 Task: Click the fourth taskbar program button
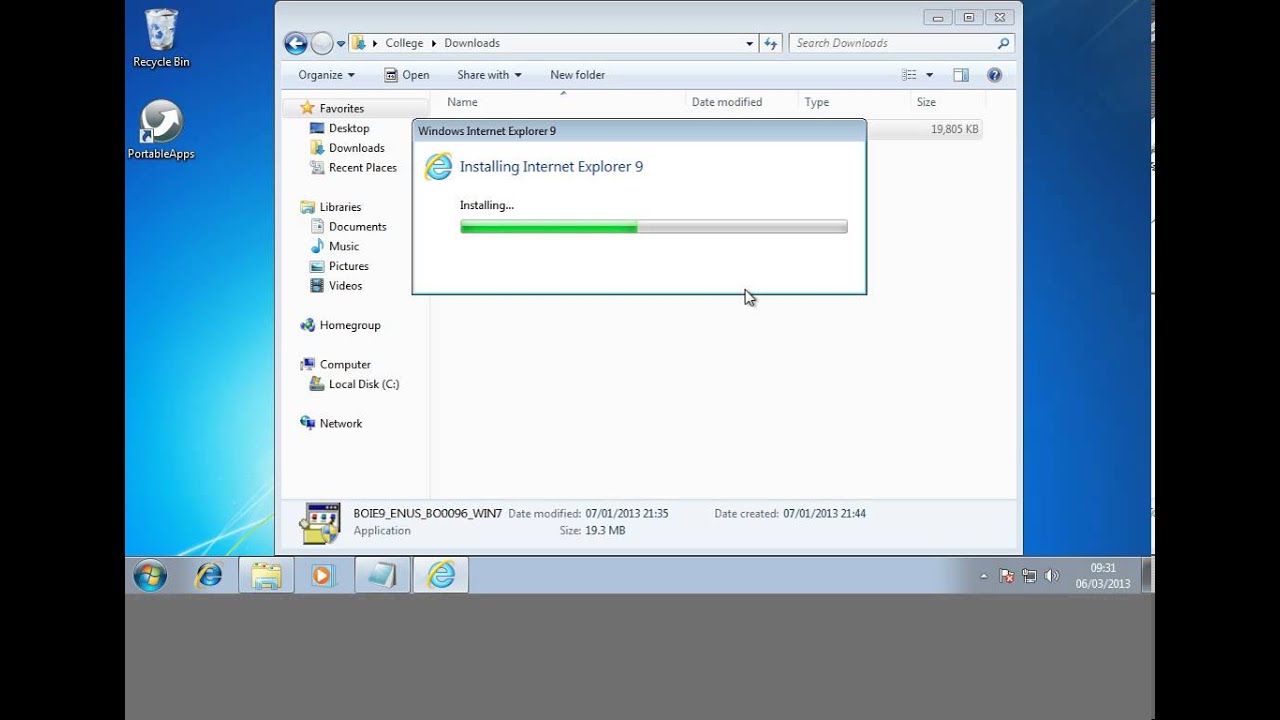[381, 575]
